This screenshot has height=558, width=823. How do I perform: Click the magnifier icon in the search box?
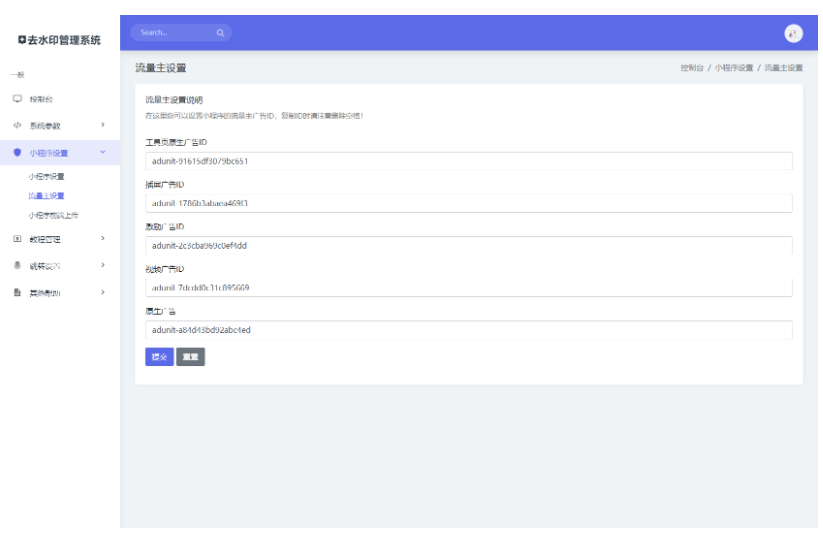tap(220, 33)
